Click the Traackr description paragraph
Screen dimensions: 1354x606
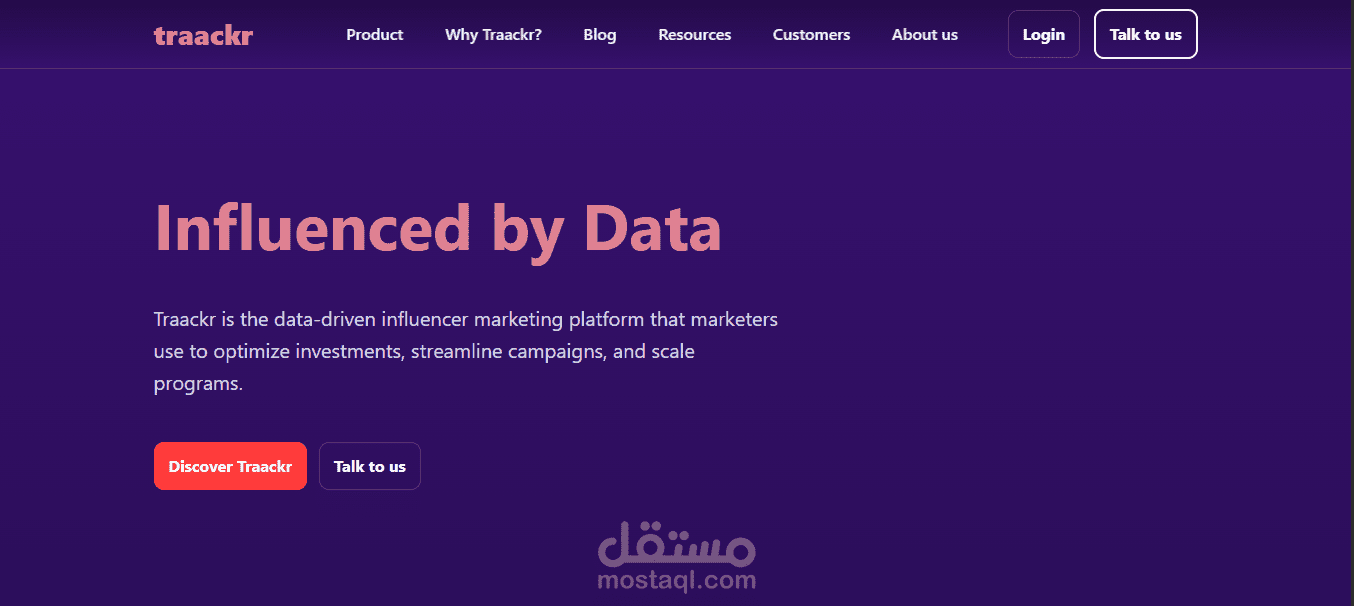click(x=465, y=351)
